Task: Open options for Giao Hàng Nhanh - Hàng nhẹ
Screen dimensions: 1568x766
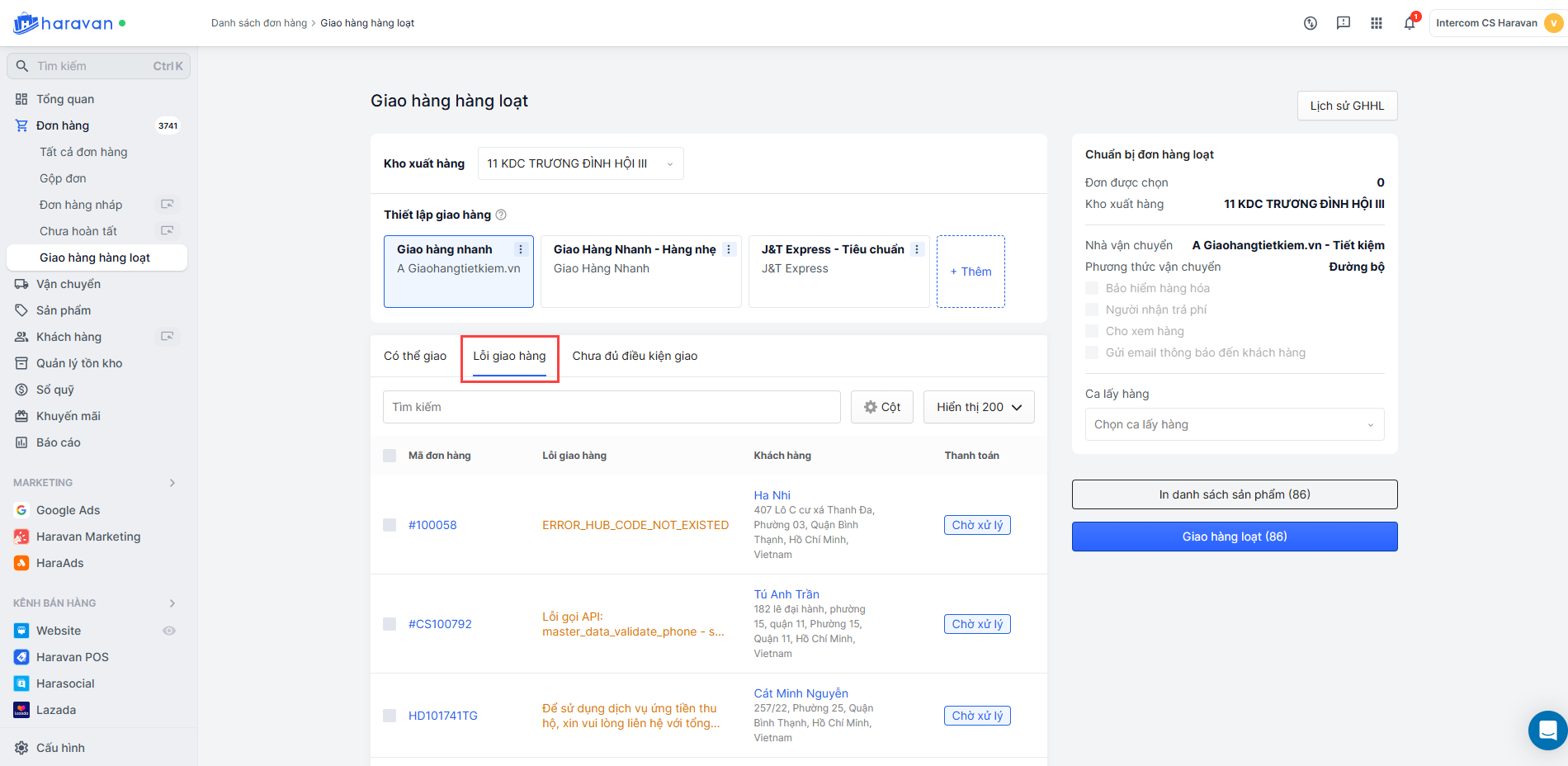Action: pyautogui.click(x=729, y=249)
